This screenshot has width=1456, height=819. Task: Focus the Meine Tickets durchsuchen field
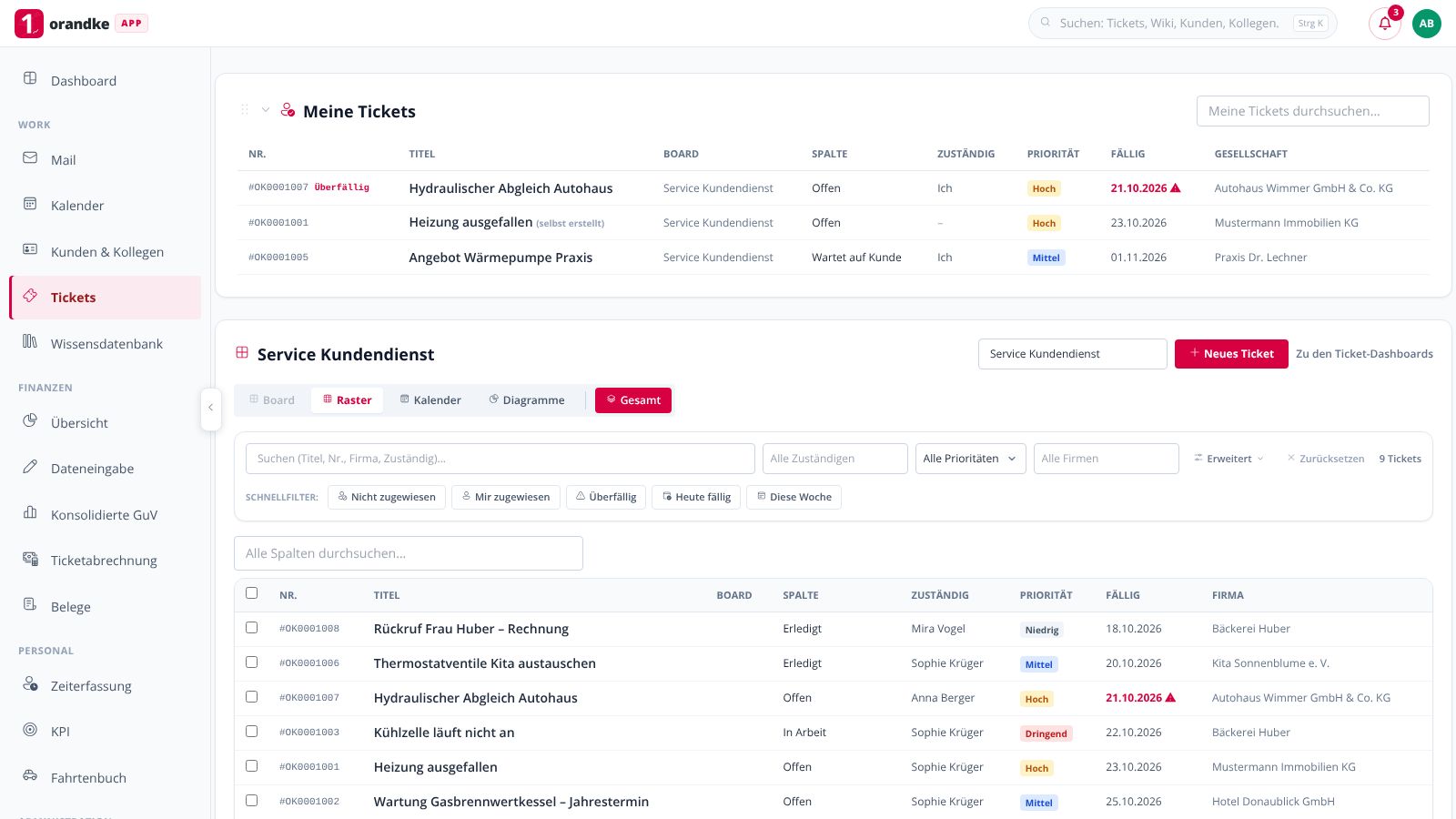pos(1312,111)
